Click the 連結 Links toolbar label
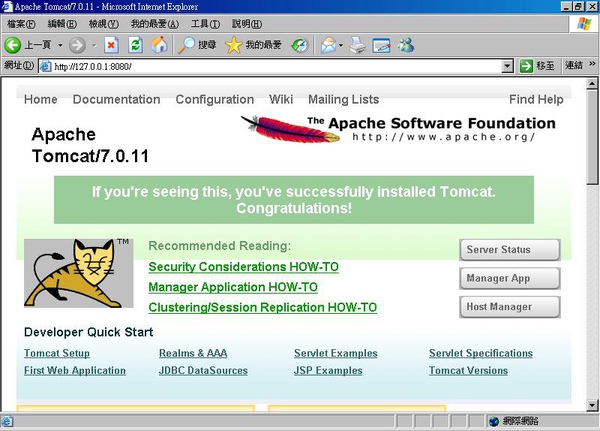600x431 pixels. [574, 66]
